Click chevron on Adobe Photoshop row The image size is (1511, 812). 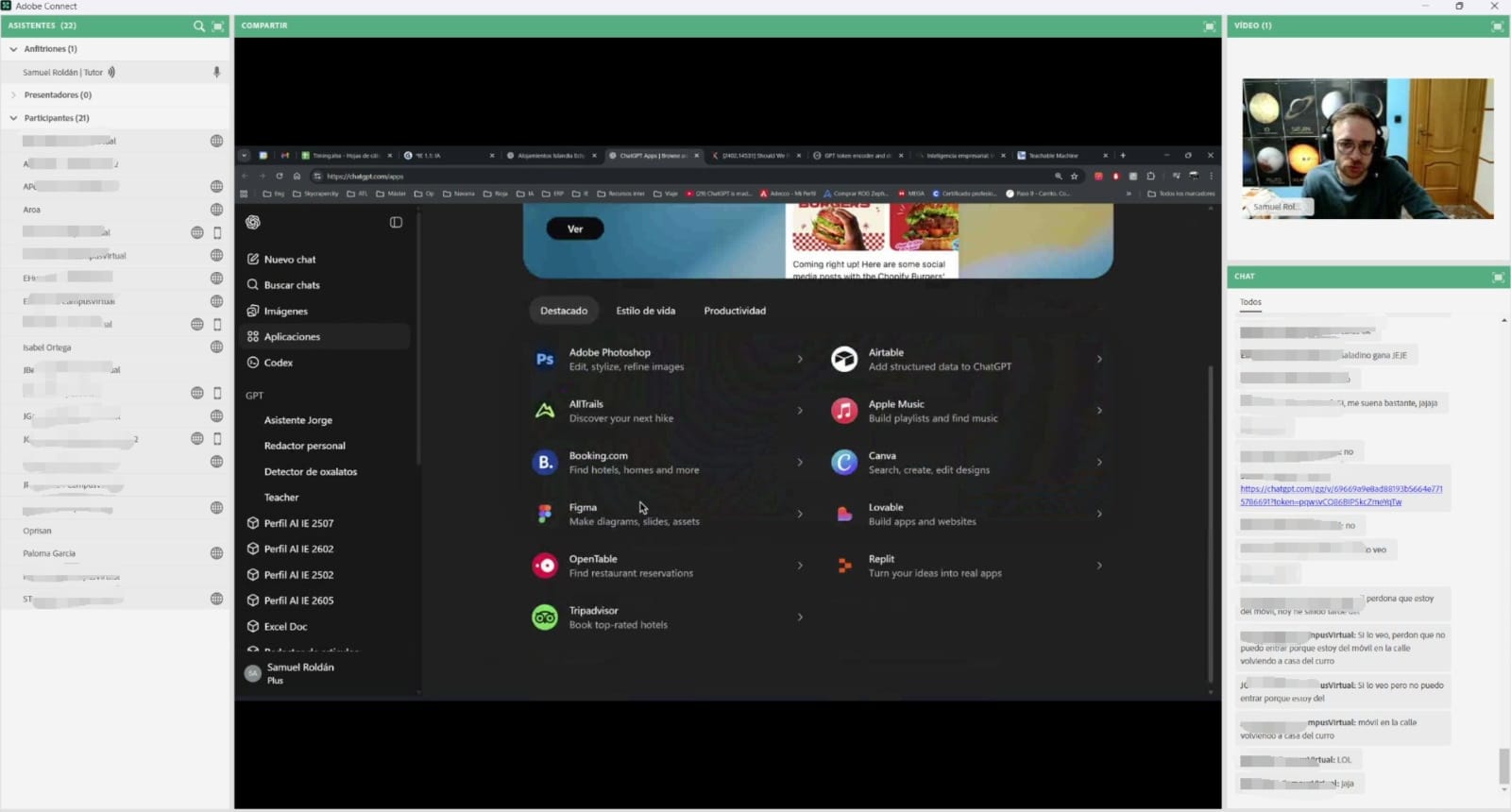coord(800,359)
